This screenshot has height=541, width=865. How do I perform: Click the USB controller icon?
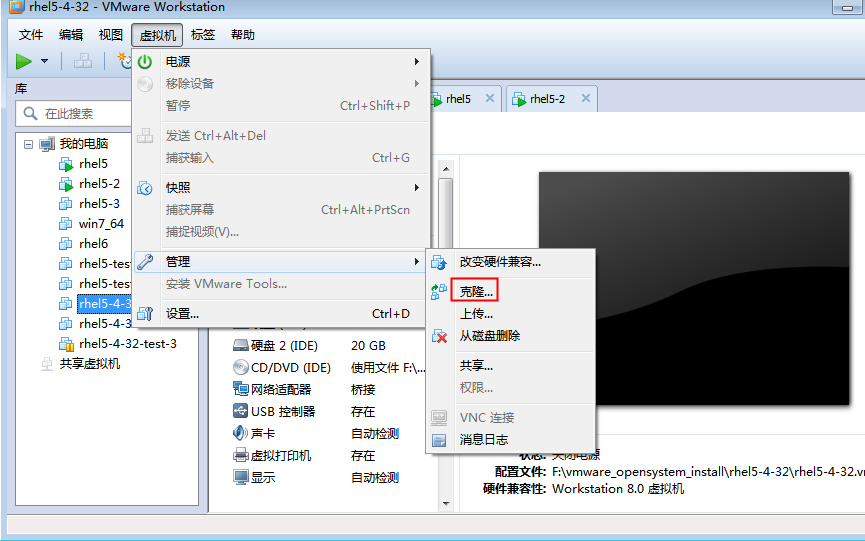(x=241, y=411)
